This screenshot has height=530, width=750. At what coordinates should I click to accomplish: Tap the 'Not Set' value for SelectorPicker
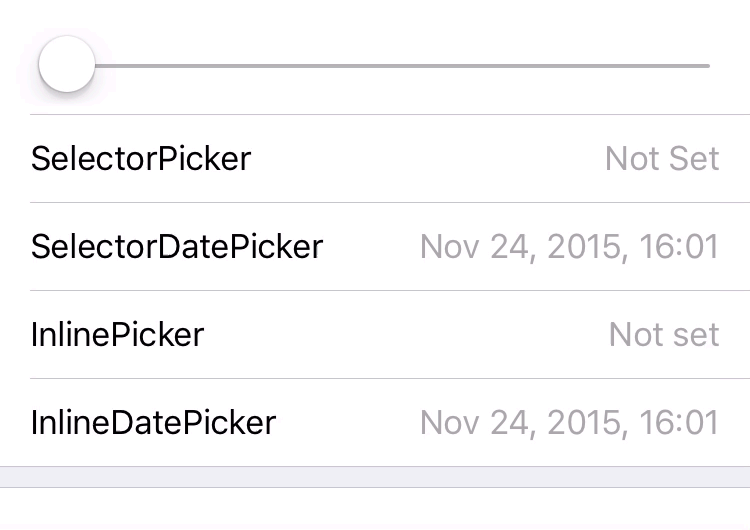point(662,158)
